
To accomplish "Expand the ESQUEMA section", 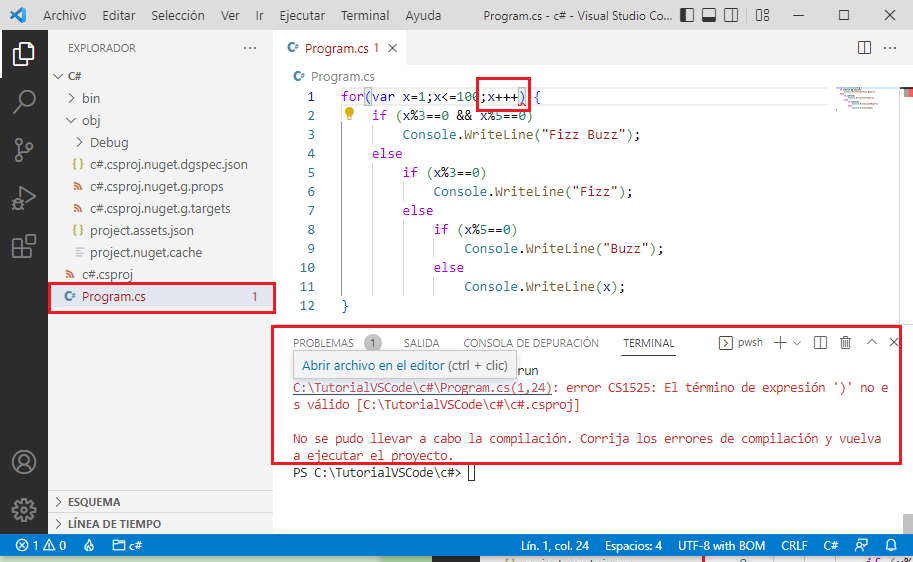I will point(160,501).
